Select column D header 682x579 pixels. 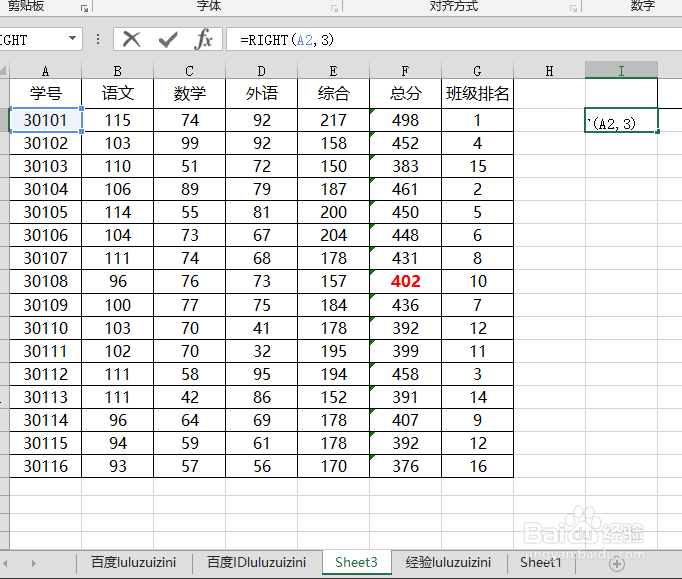pos(261,70)
